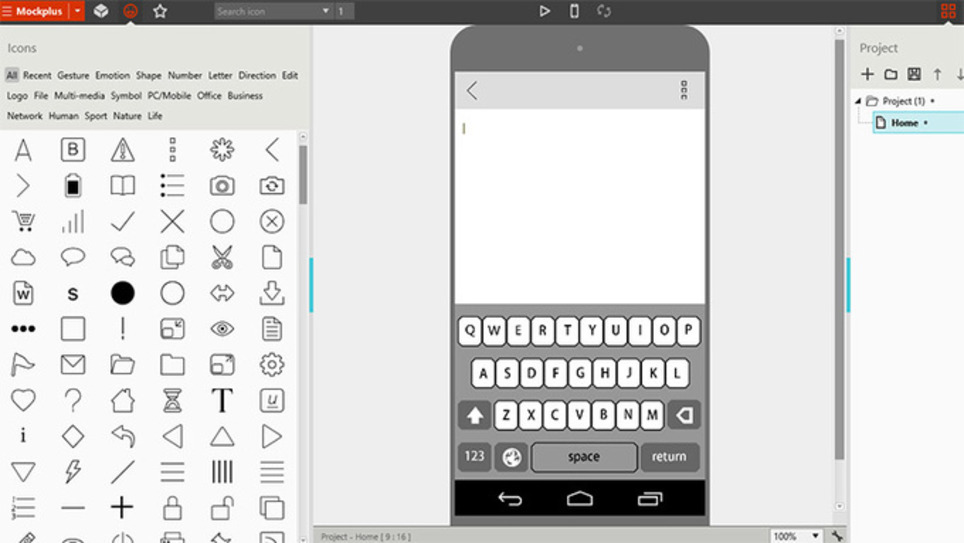
Task: Pick the camera icon
Action: (x=222, y=185)
